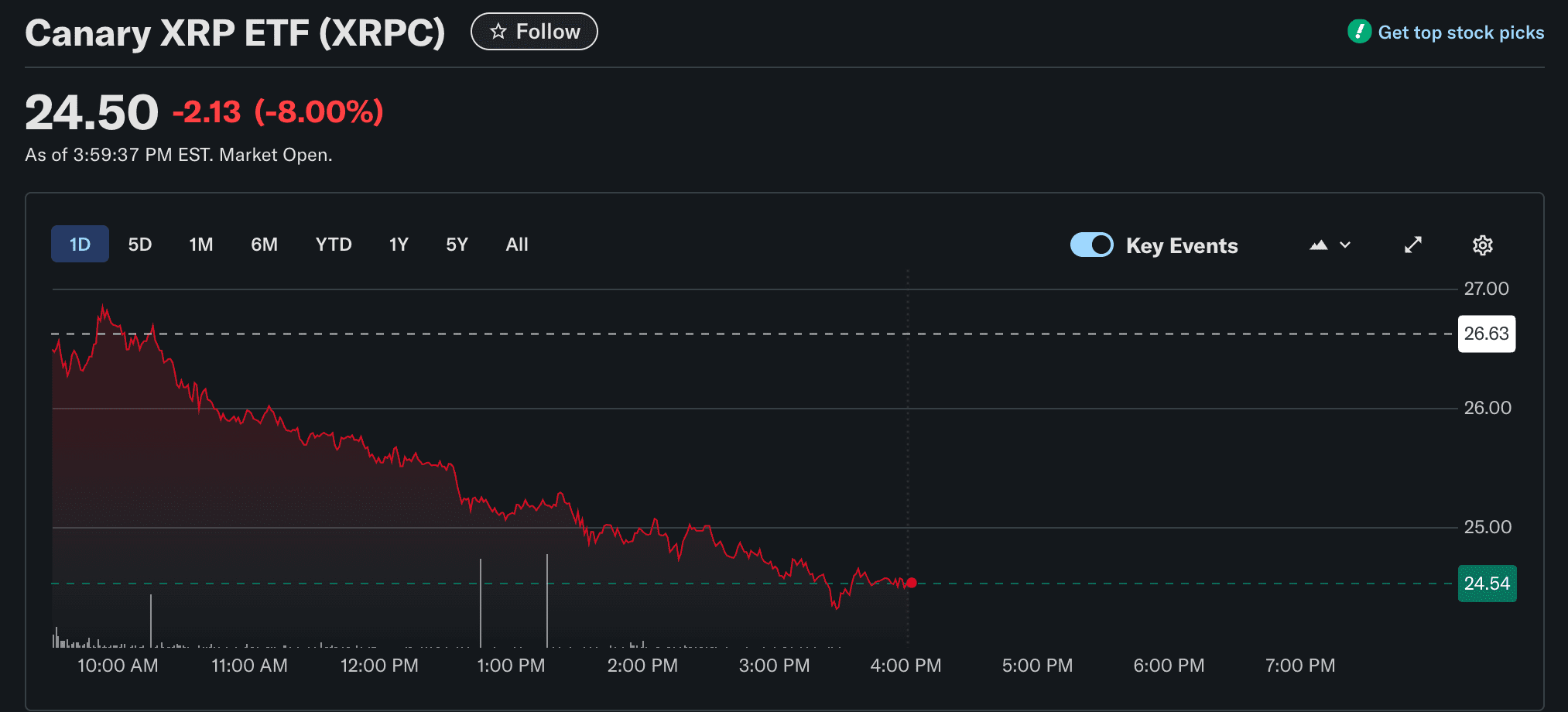Screen dimensions: 1568x712
Task: Switch to the 5D time range
Action: coord(139,245)
